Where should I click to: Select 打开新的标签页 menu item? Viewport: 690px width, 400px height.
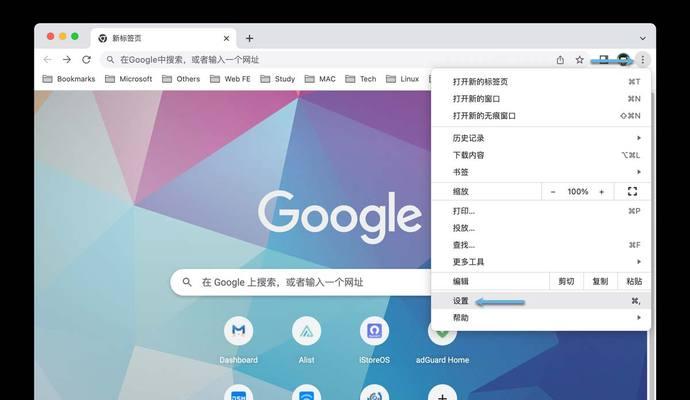(541, 81)
